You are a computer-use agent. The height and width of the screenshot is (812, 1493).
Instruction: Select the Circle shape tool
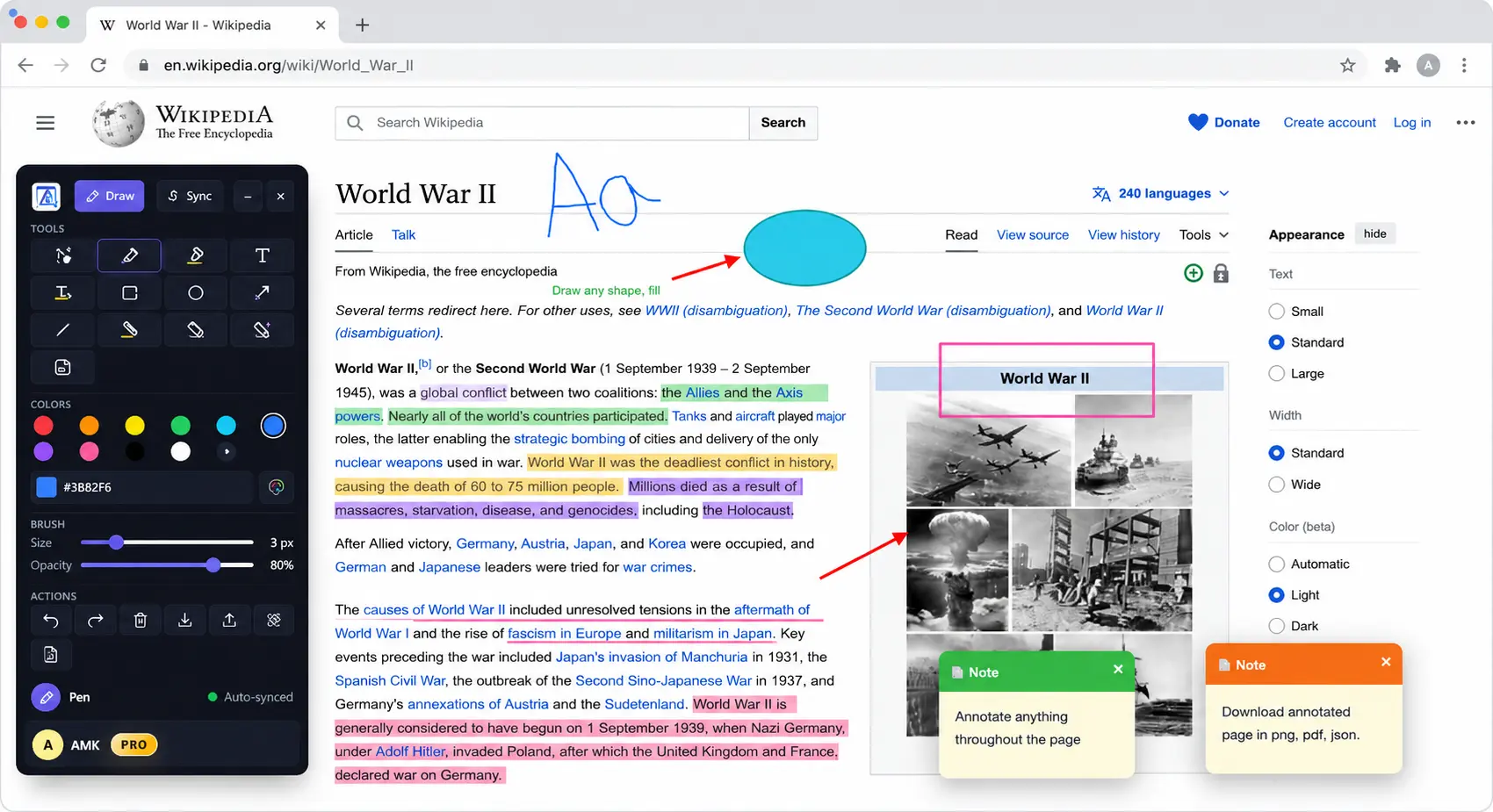click(x=196, y=293)
